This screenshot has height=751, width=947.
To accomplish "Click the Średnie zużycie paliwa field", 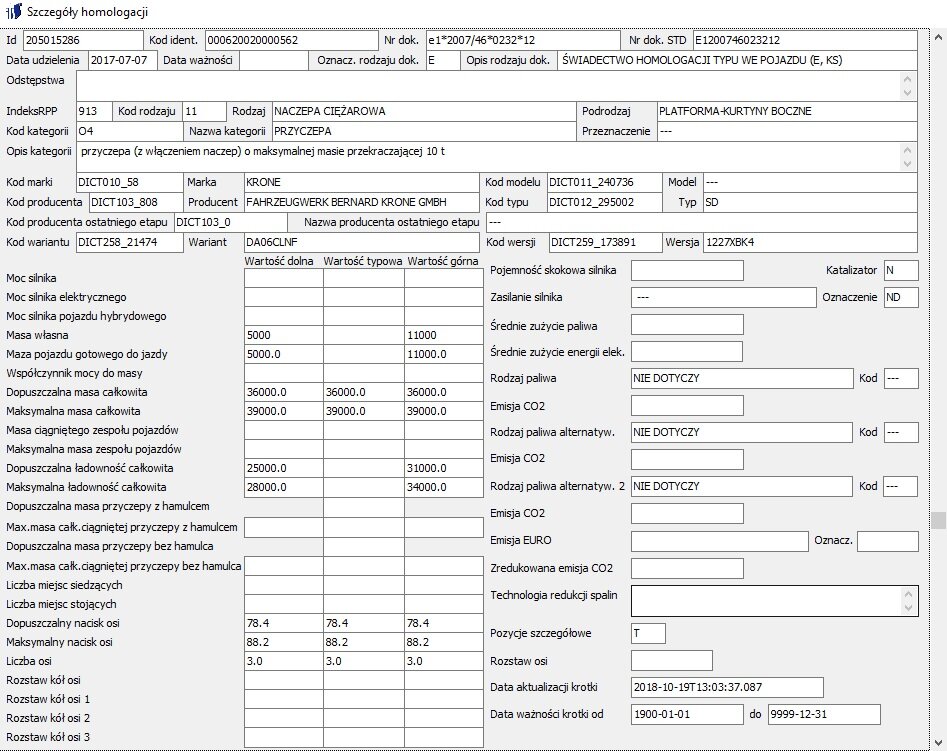I will pyautogui.click(x=687, y=324).
